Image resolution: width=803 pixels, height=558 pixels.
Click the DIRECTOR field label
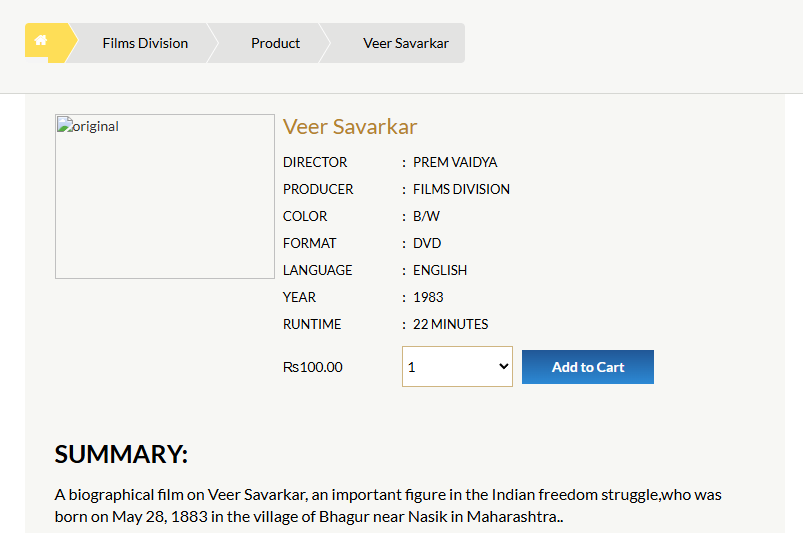click(315, 162)
